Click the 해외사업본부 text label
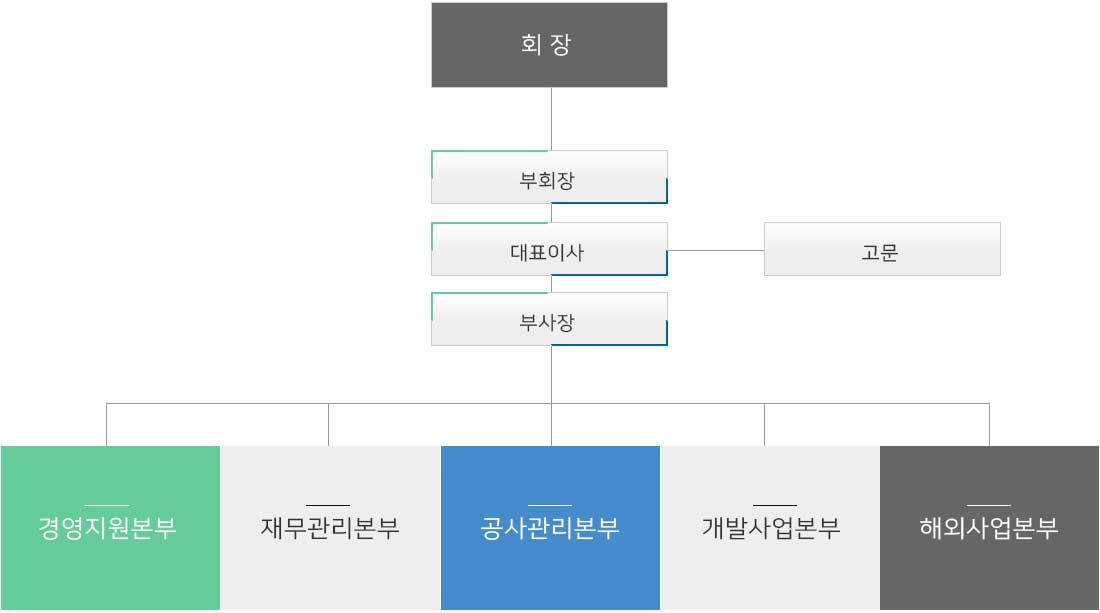1100x613 pixels. [989, 528]
